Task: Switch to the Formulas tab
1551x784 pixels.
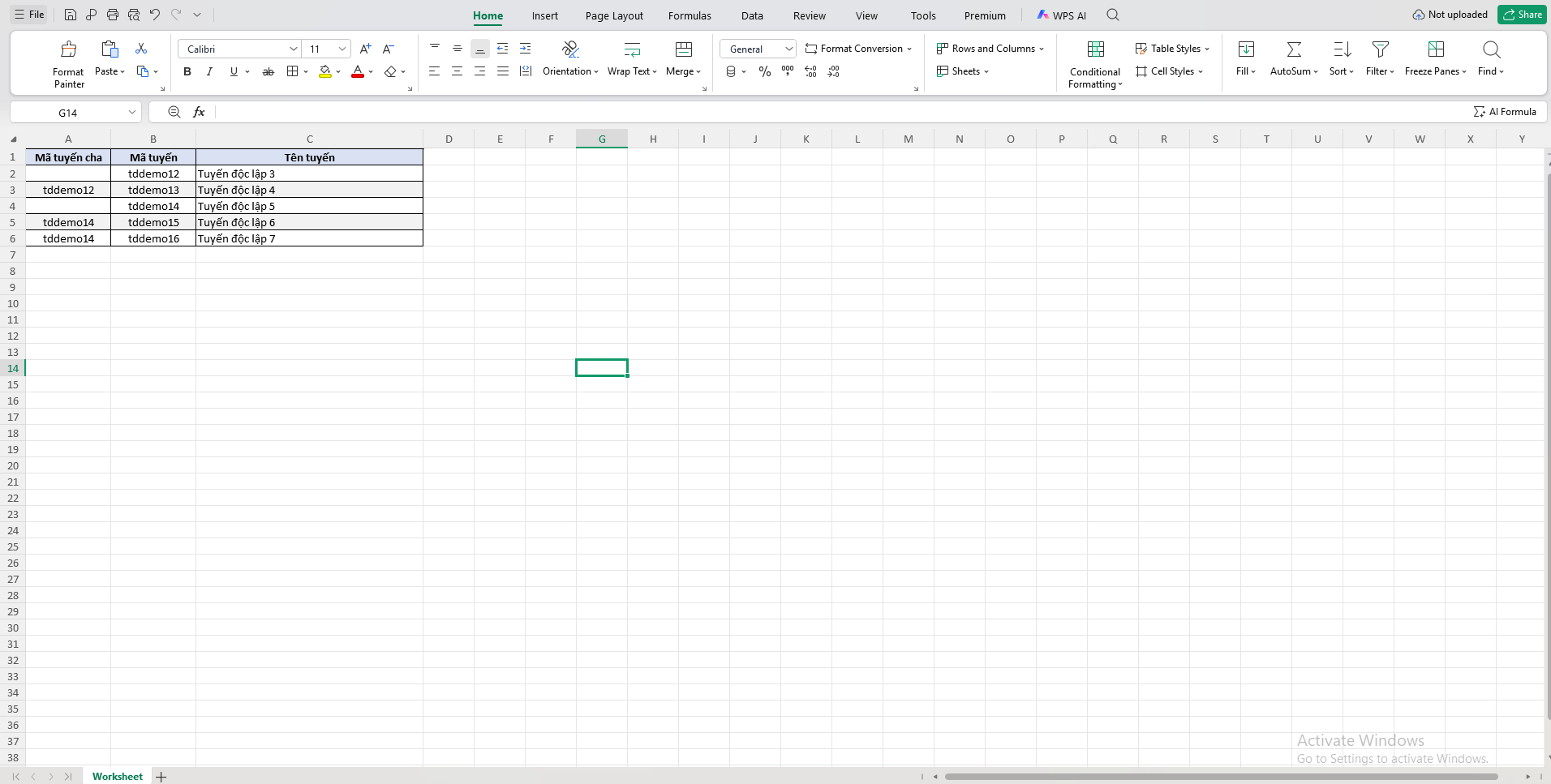Action: pyautogui.click(x=690, y=15)
